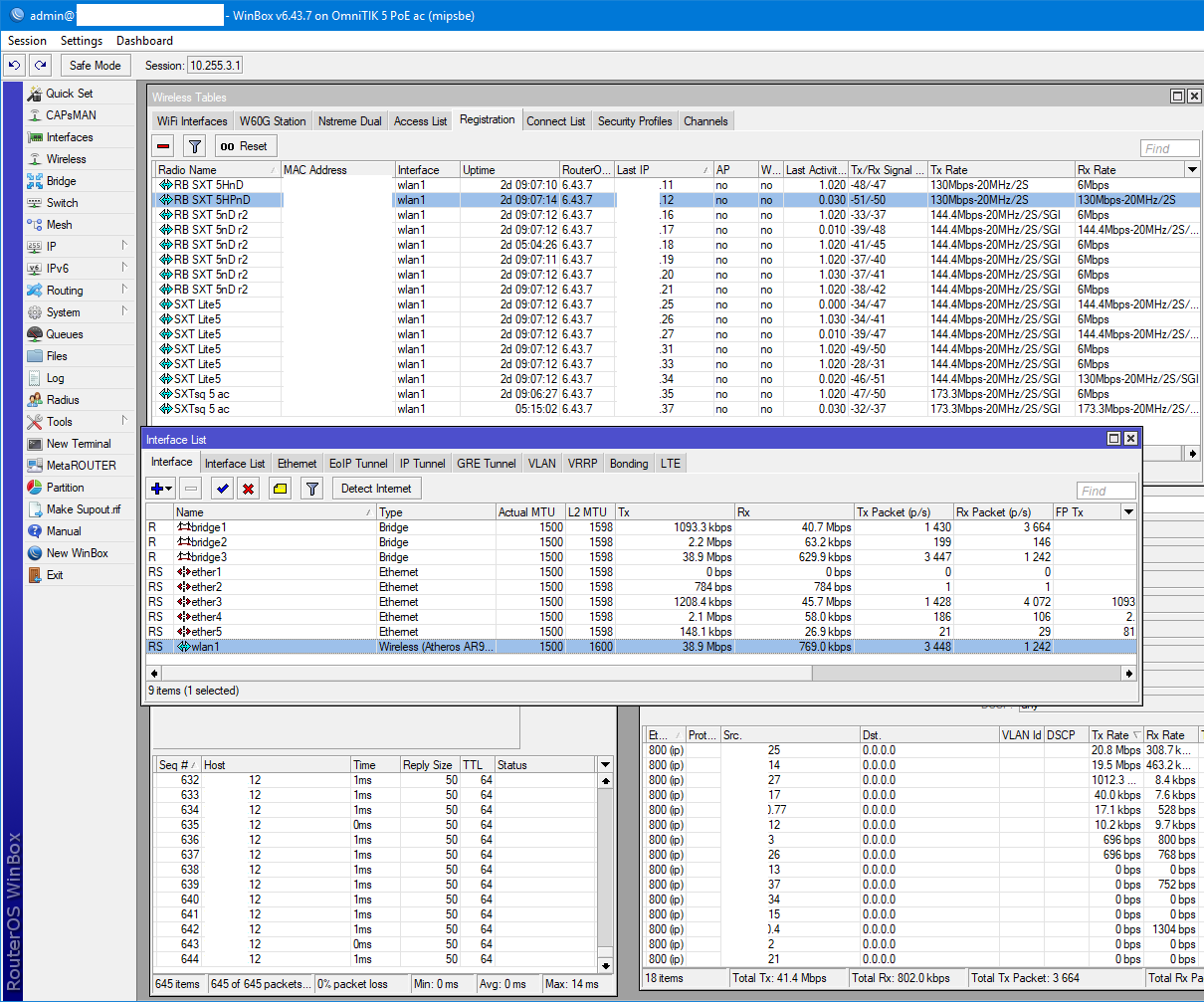Viewport: 1204px width, 1002px height.
Task: Open Queues sidebar entry
Action: [64, 334]
